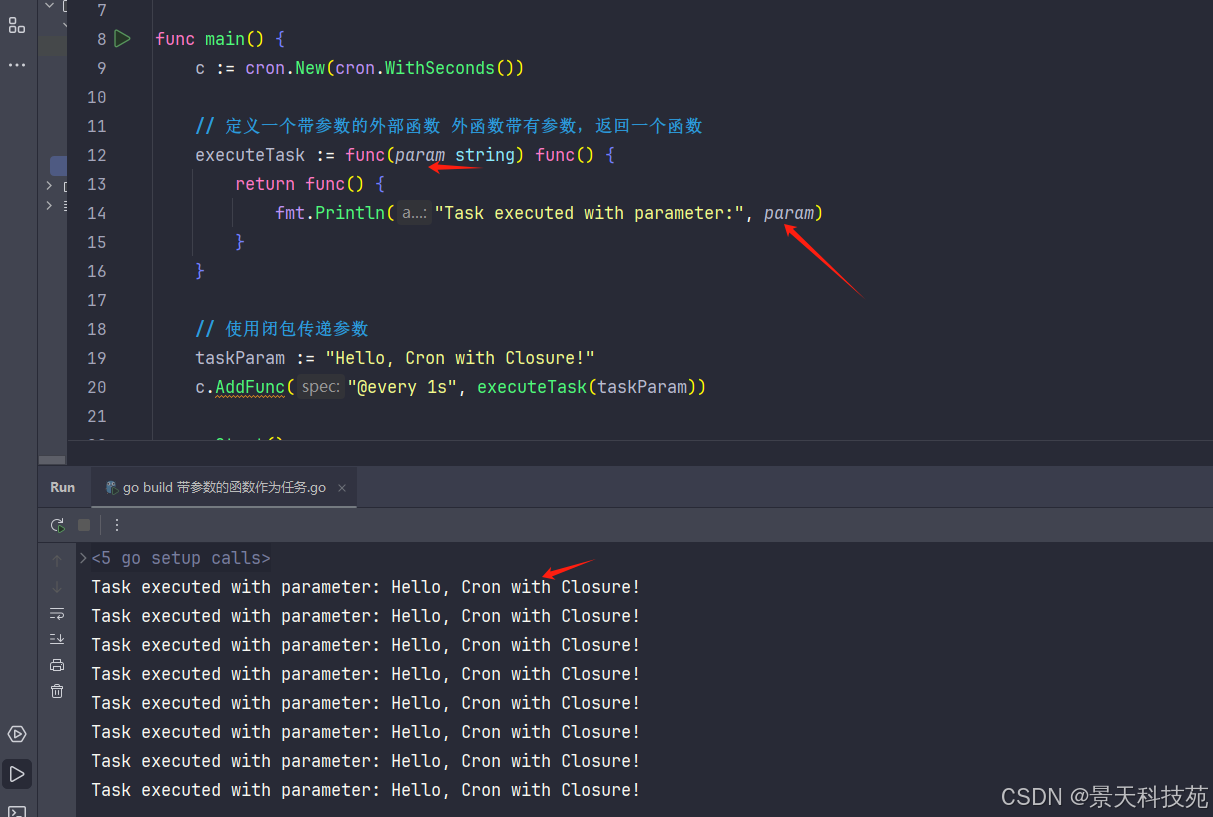The image size is (1213, 817).
Task: Click gutter line number 9
Action: (102, 68)
